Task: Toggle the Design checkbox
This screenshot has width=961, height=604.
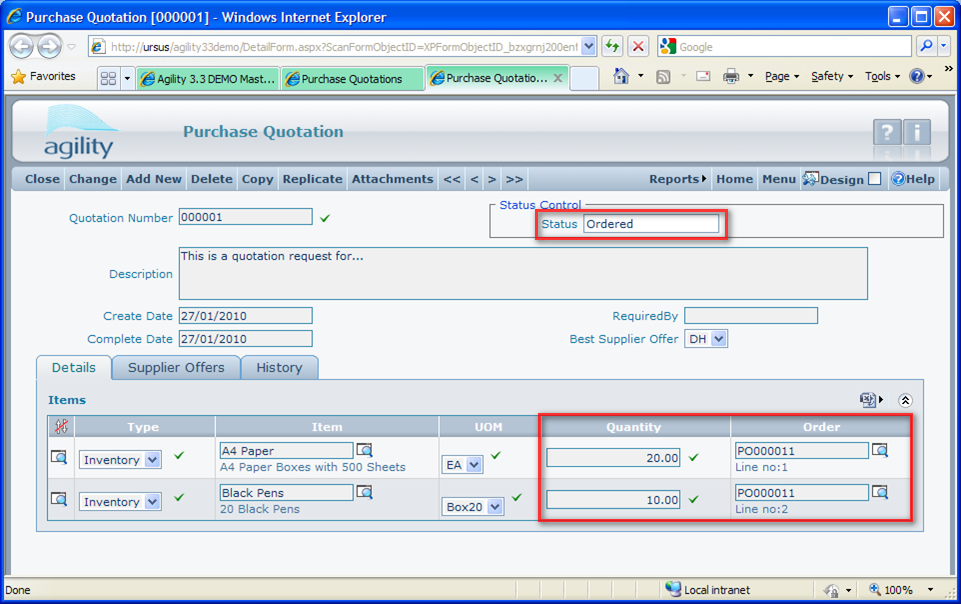Action: coord(875,179)
